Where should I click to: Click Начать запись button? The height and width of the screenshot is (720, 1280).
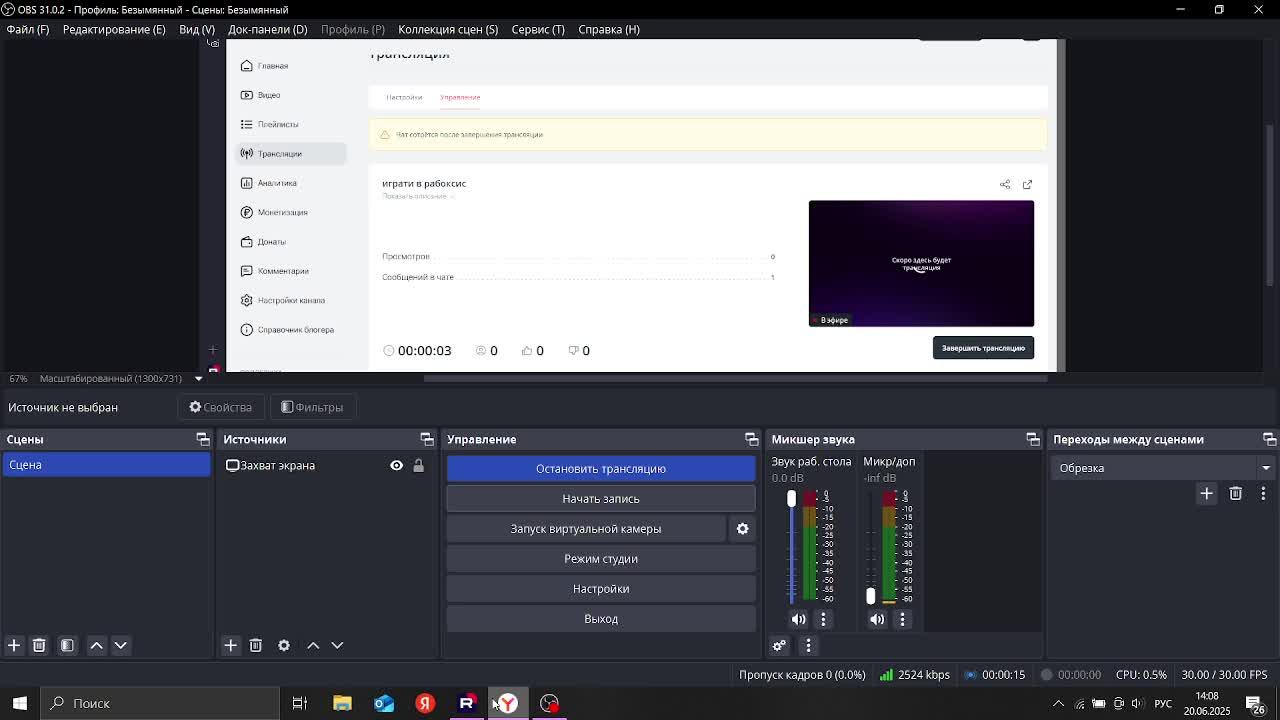601,499
